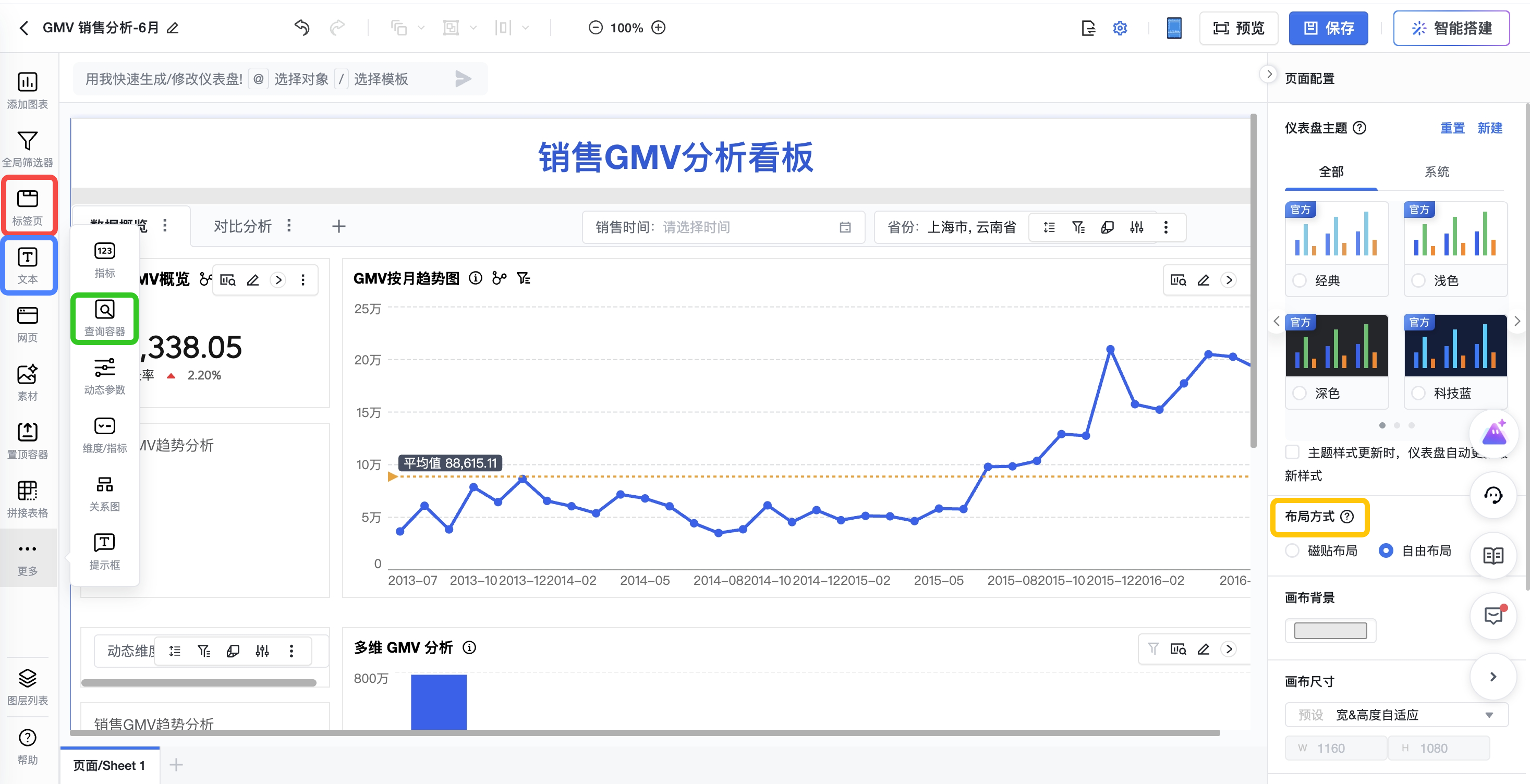Enable the theme style auto-update checkbox
The image size is (1530, 784).
click(1292, 452)
